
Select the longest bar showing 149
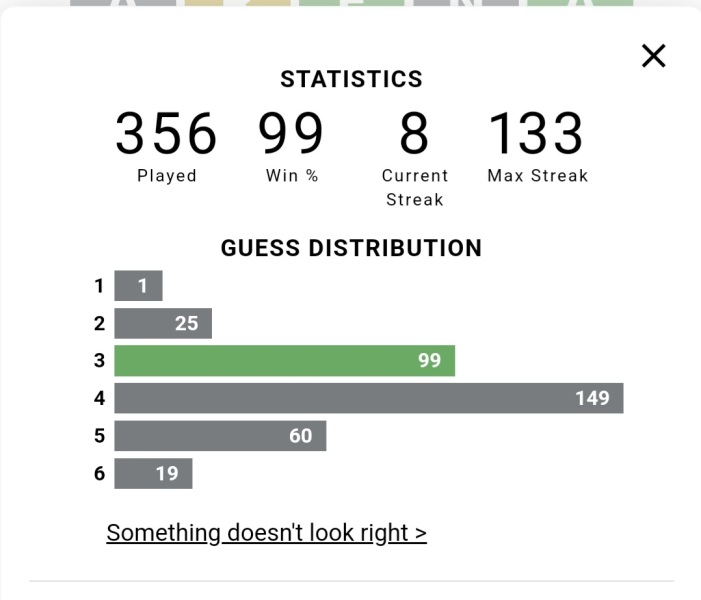pos(368,398)
